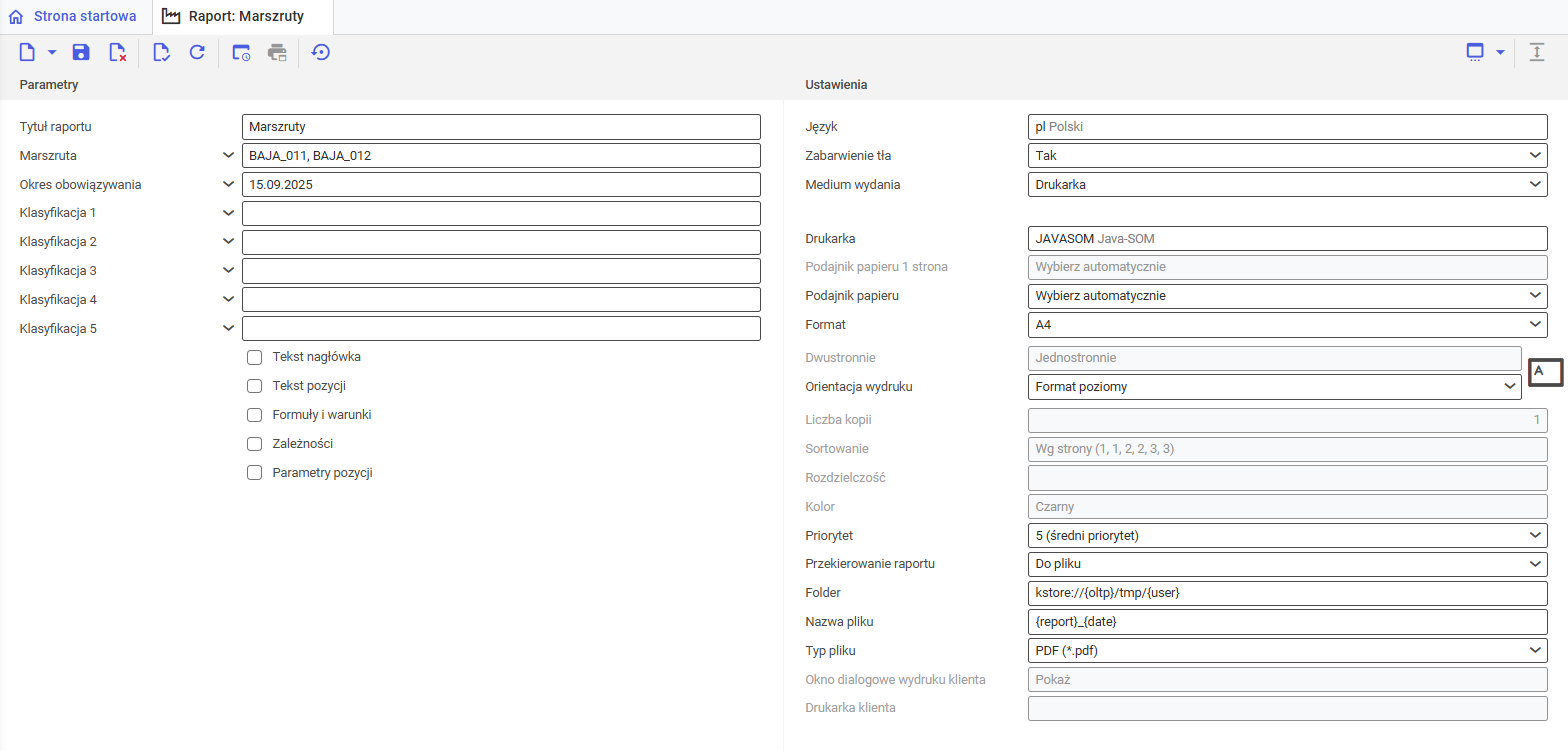Click the restore history icon
Viewport: 1568px width, 751px height.
(321, 52)
